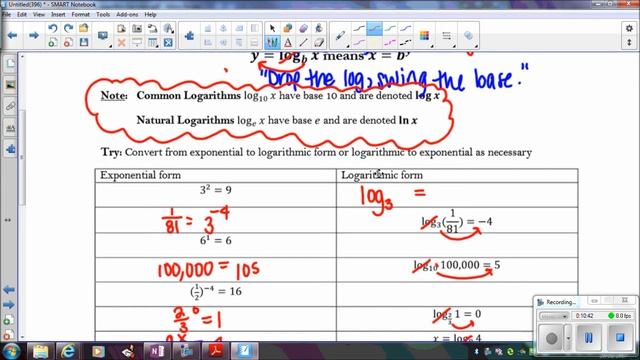Choose the purple pen style
Image resolution: width=640 pixels, height=360 pixels.
coord(405,29)
